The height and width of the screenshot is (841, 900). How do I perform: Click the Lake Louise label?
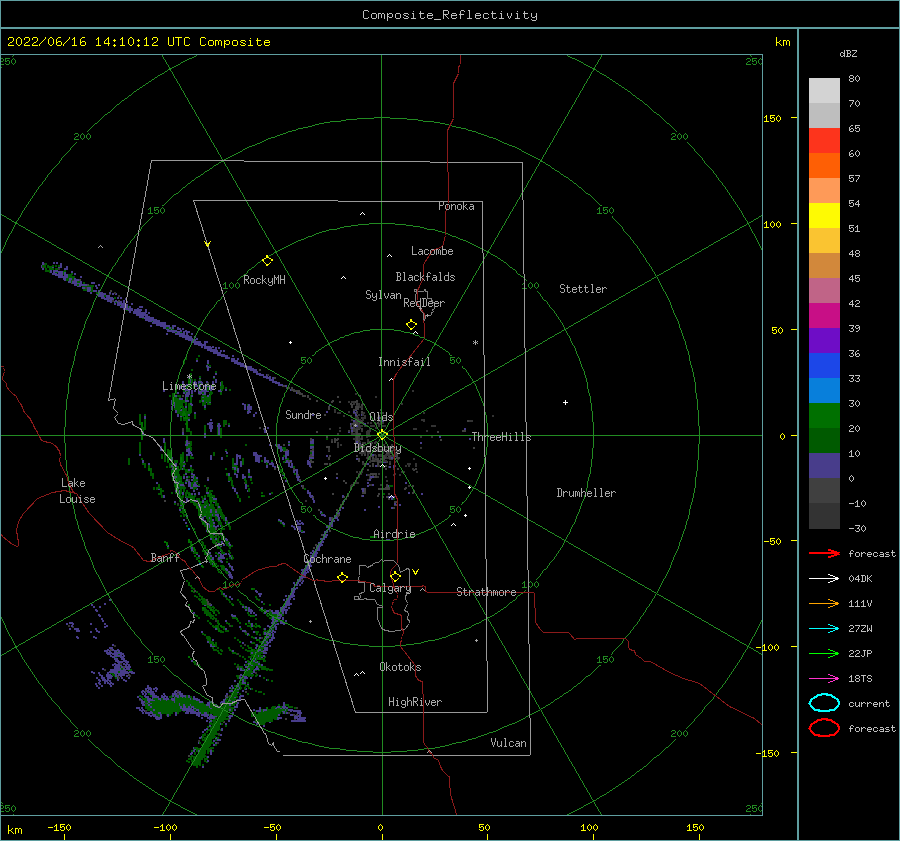(x=77, y=491)
